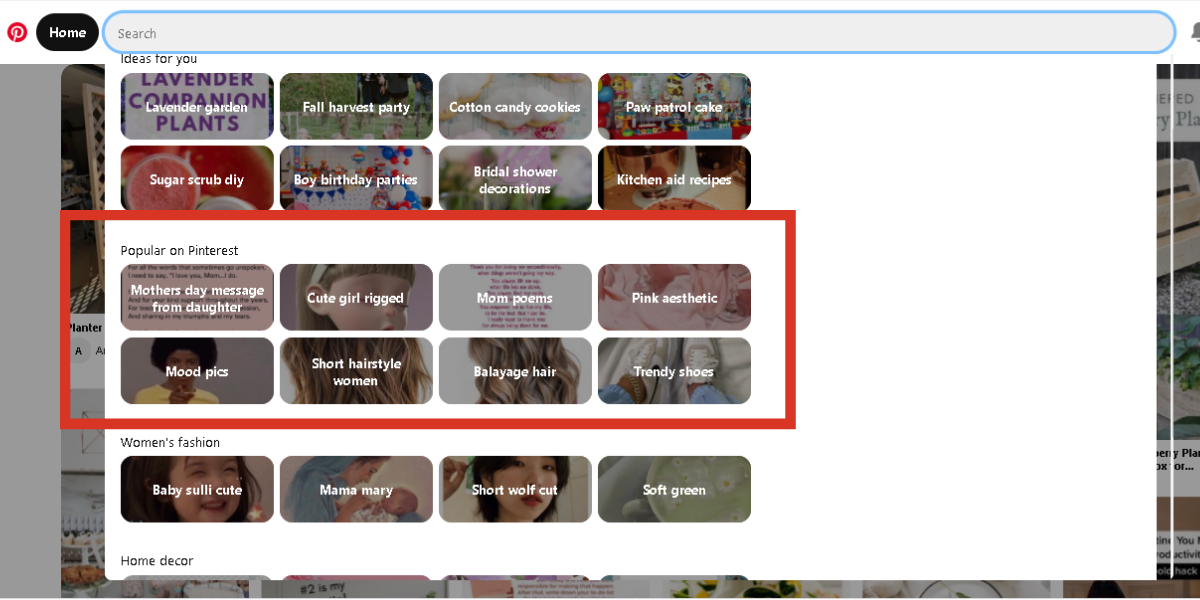Select the Lavender garden idea tile
The width and height of the screenshot is (1200, 600).
(x=197, y=106)
